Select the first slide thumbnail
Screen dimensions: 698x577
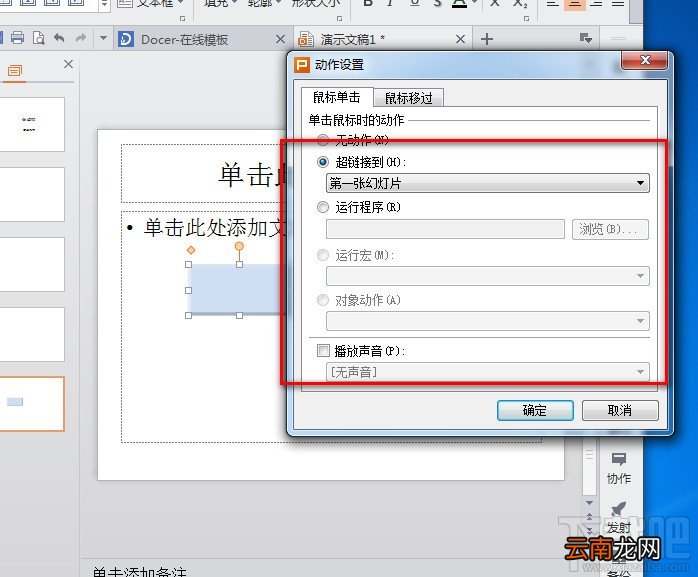pyautogui.click(x=32, y=124)
